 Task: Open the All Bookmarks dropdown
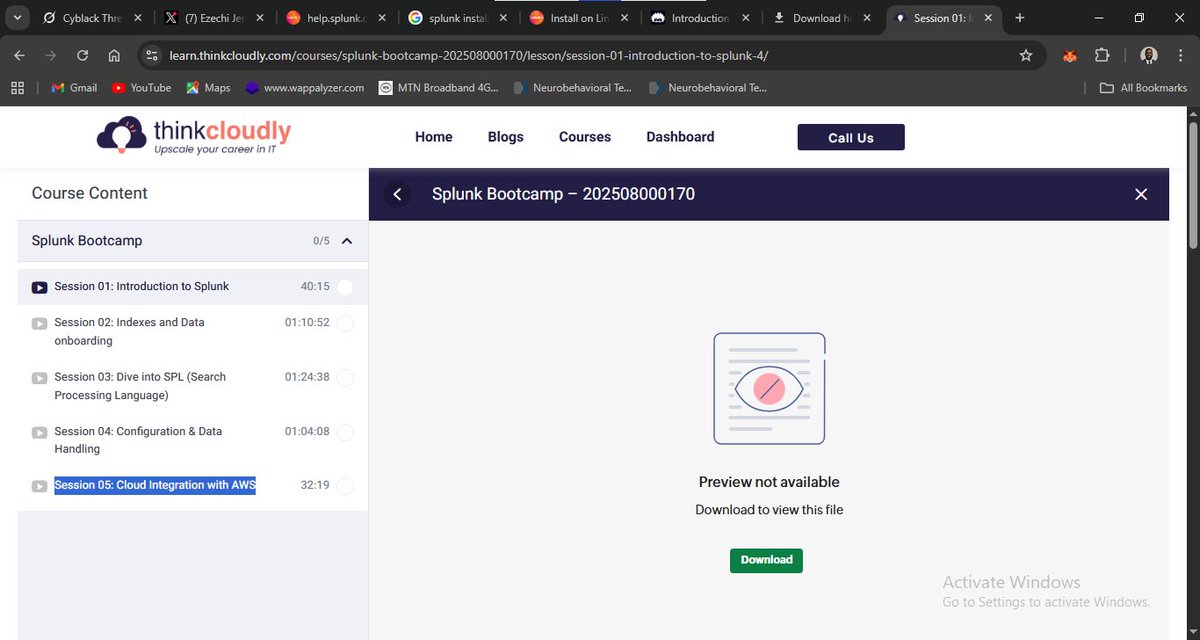(x=1142, y=88)
